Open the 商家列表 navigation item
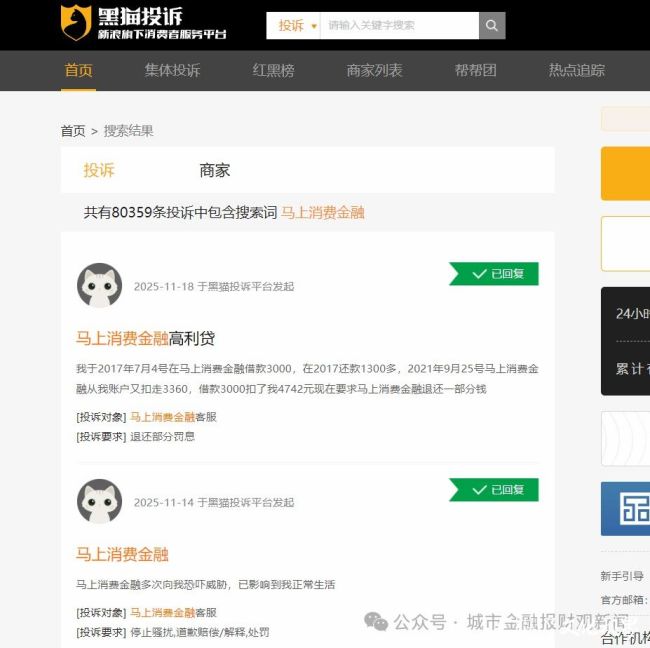Viewport: 650px width, 648px height. [374, 70]
